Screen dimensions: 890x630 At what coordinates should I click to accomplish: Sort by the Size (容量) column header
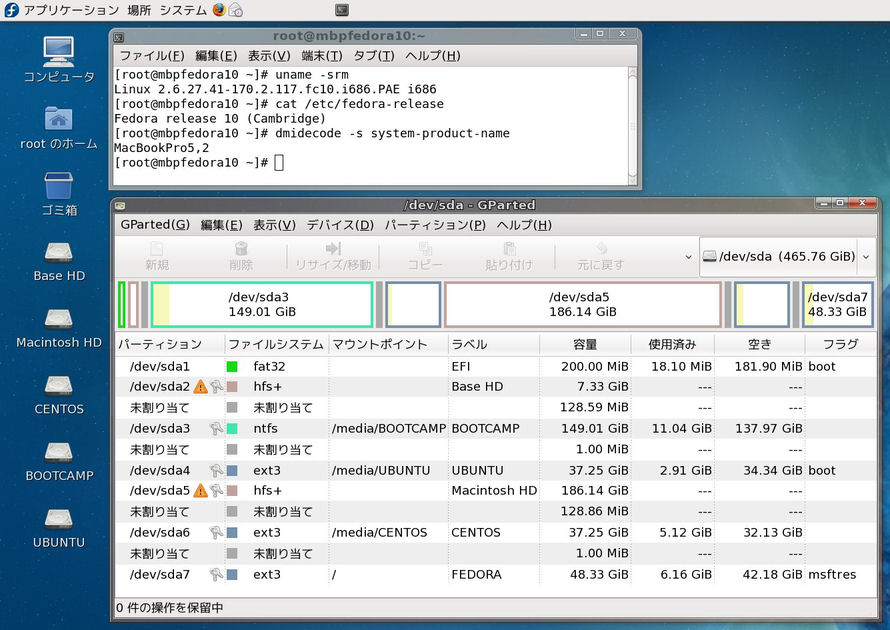585,344
